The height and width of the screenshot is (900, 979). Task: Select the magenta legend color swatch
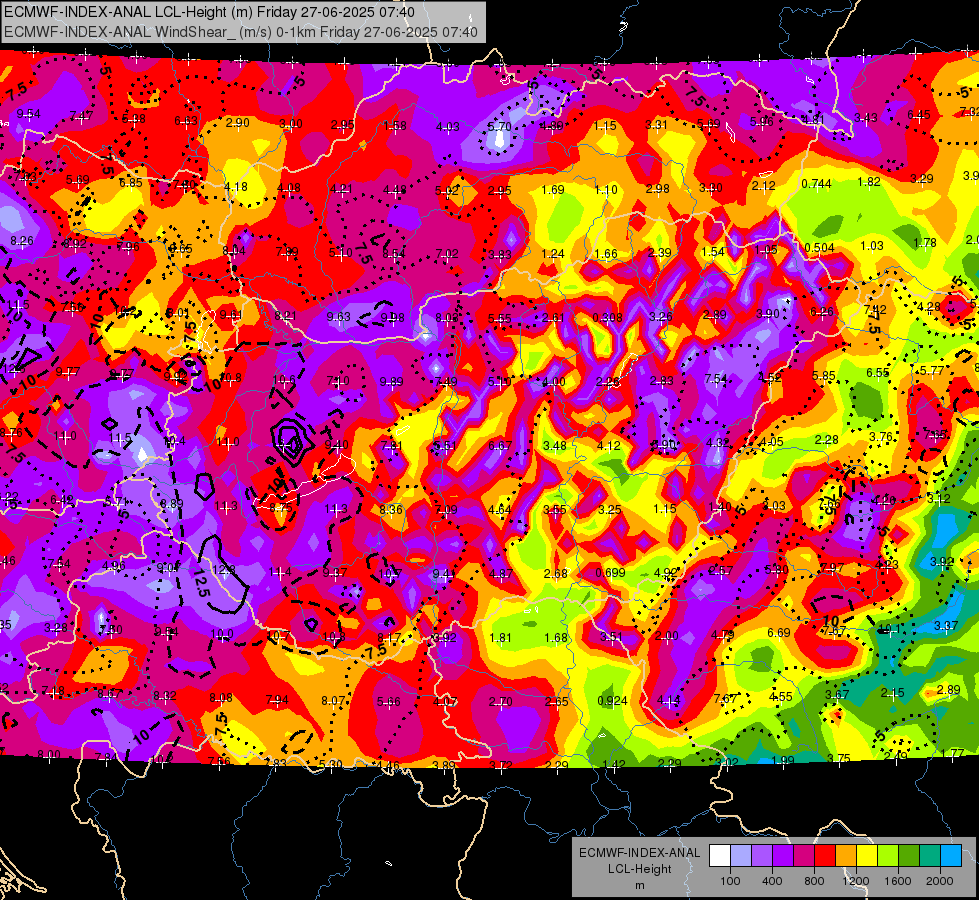[x=804, y=856]
